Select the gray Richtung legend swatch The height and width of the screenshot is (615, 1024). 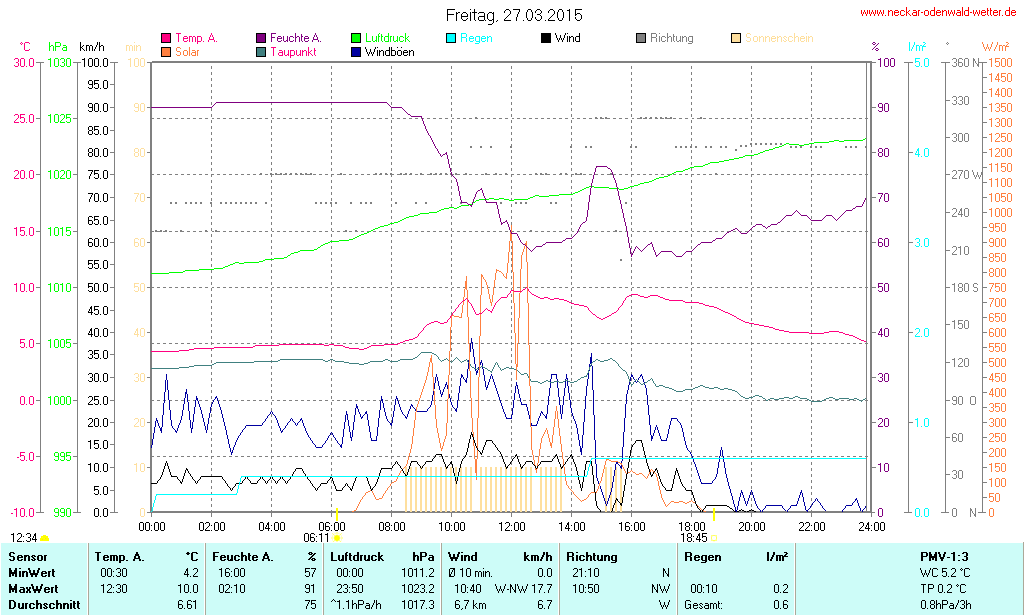[641, 39]
